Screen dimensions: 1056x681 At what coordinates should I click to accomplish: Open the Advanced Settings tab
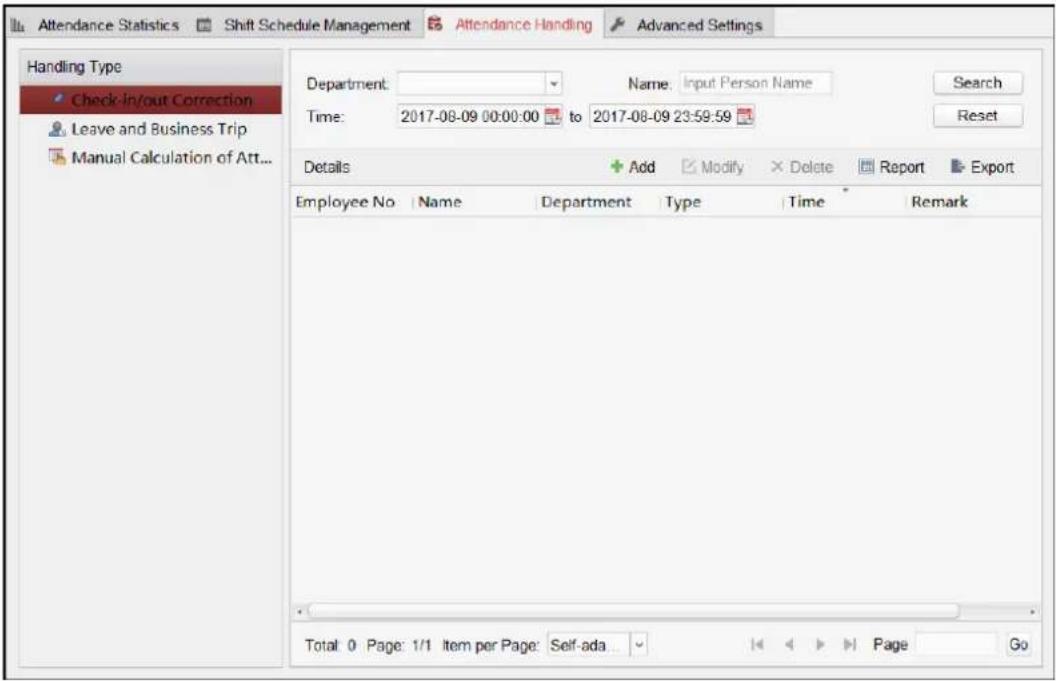[687, 25]
